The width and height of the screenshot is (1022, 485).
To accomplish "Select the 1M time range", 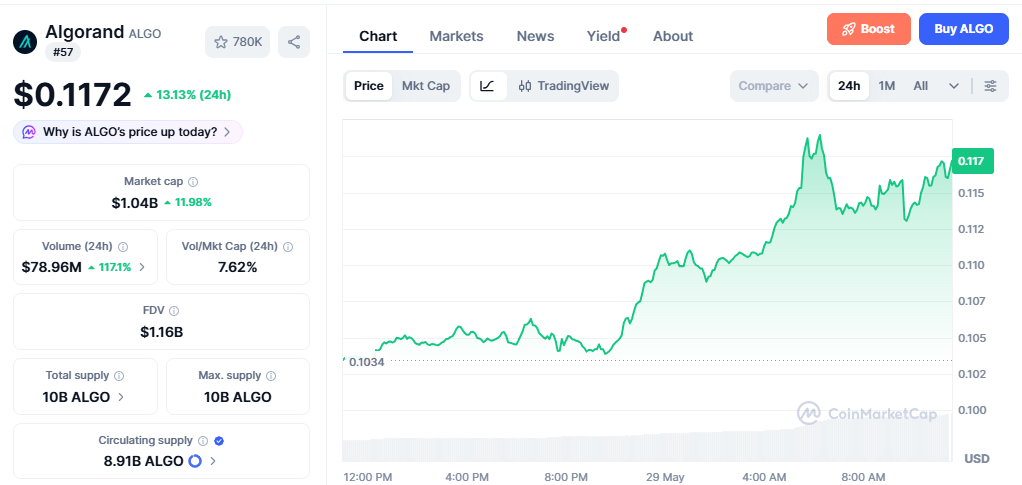I will 886,86.
